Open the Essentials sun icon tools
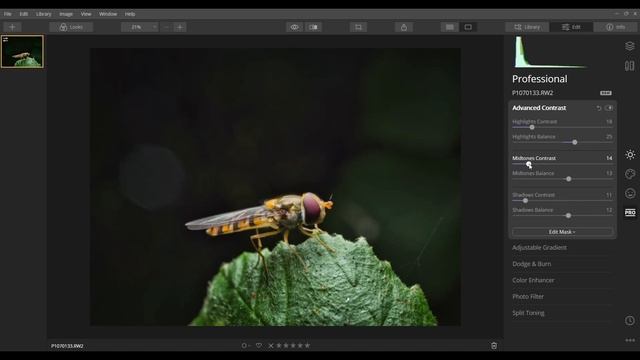The width and height of the screenshot is (640, 360). tap(630, 155)
